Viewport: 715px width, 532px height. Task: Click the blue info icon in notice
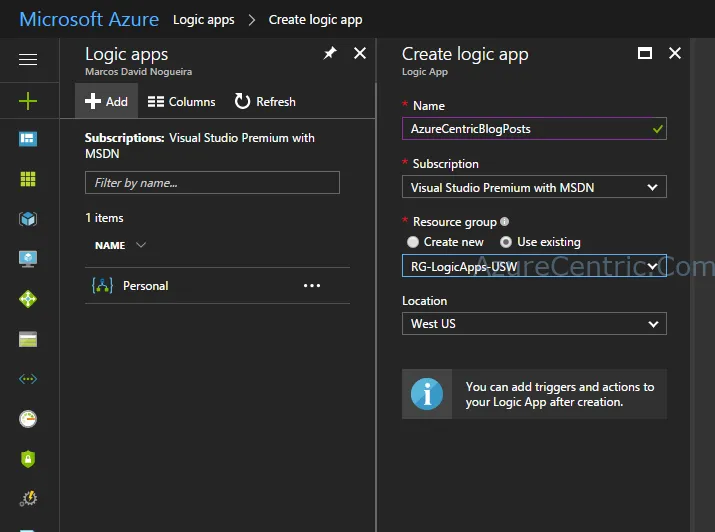point(427,394)
